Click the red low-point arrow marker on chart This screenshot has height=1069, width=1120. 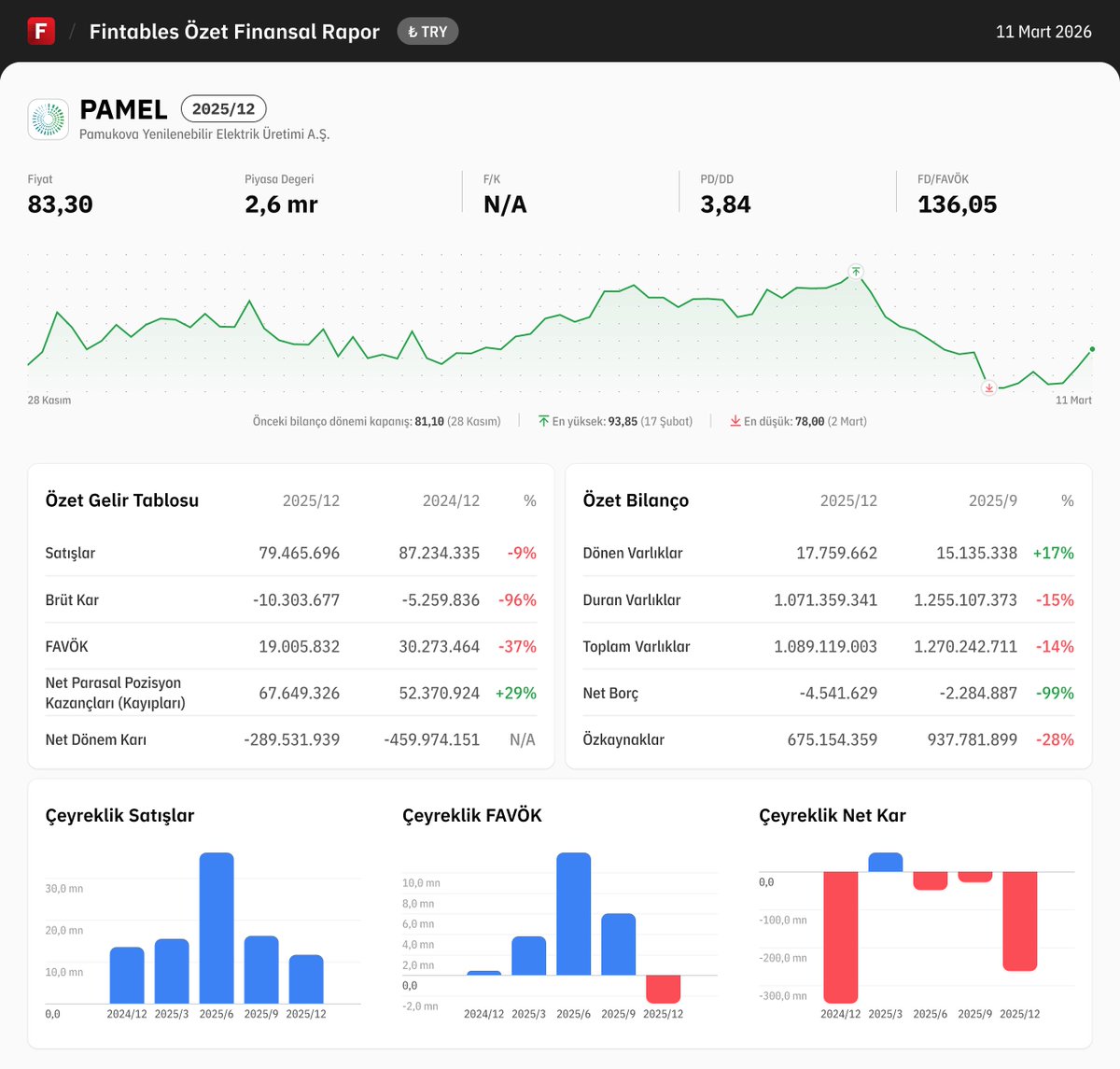[x=988, y=387]
